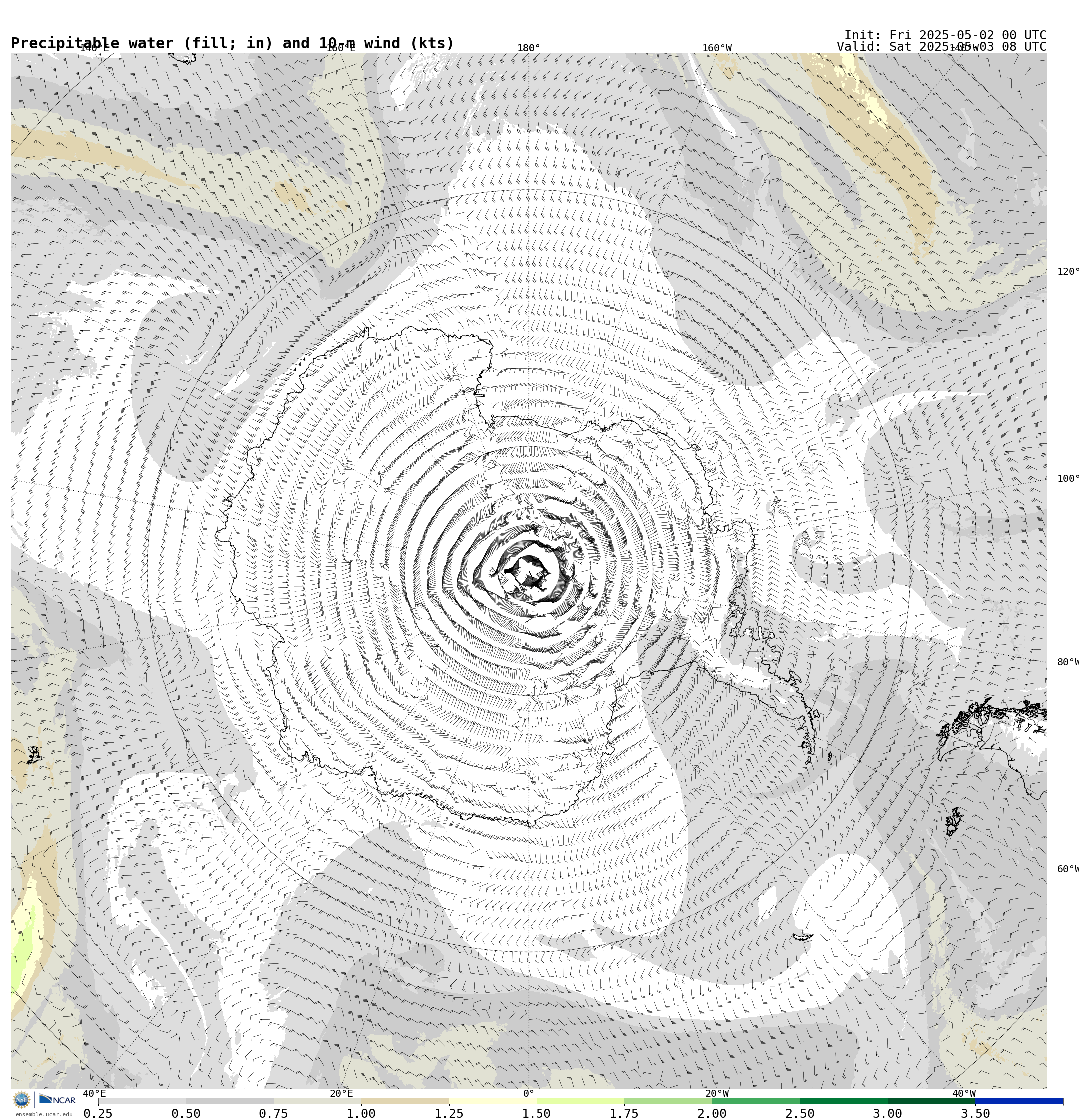Click the 0.75 colorbar tick label

pyautogui.click(x=273, y=1113)
